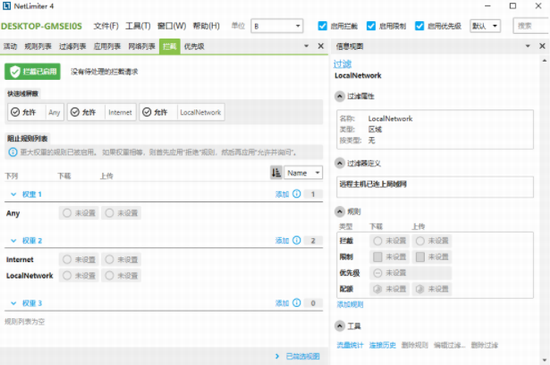Close the left blocker pane

click(x=321, y=46)
